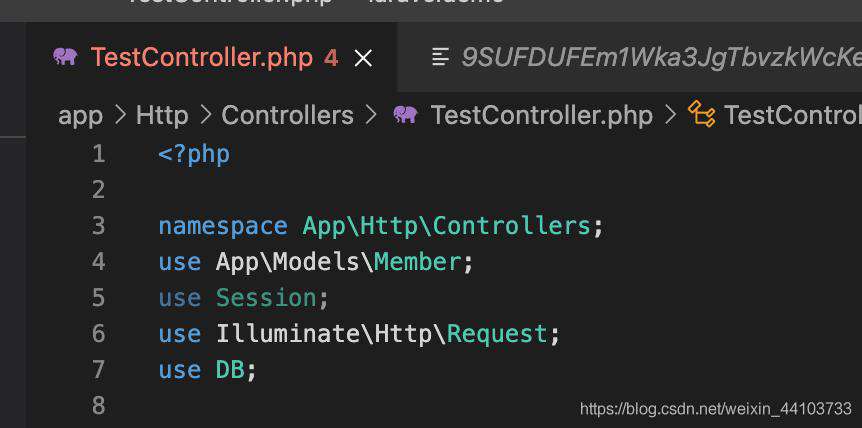Click the elephant icon in the breadcrumb
The width and height of the screenshot is (862, 428).
click(406, 115)
